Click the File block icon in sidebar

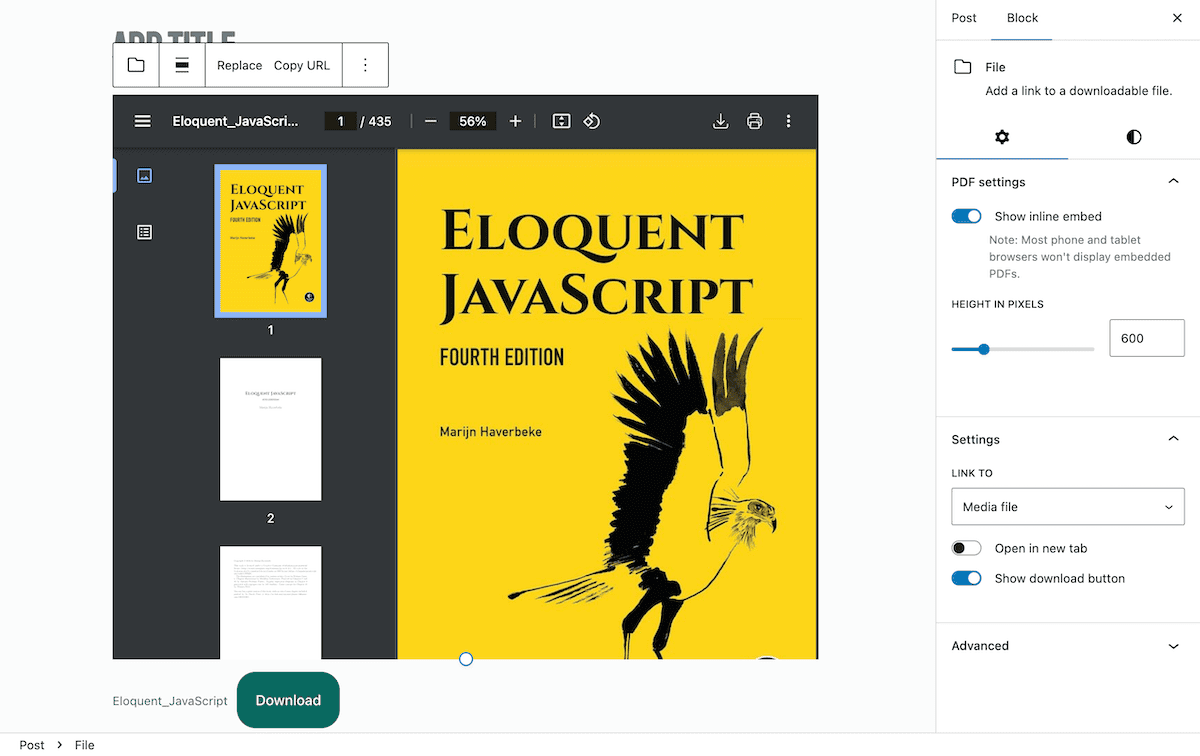(963, 67)
